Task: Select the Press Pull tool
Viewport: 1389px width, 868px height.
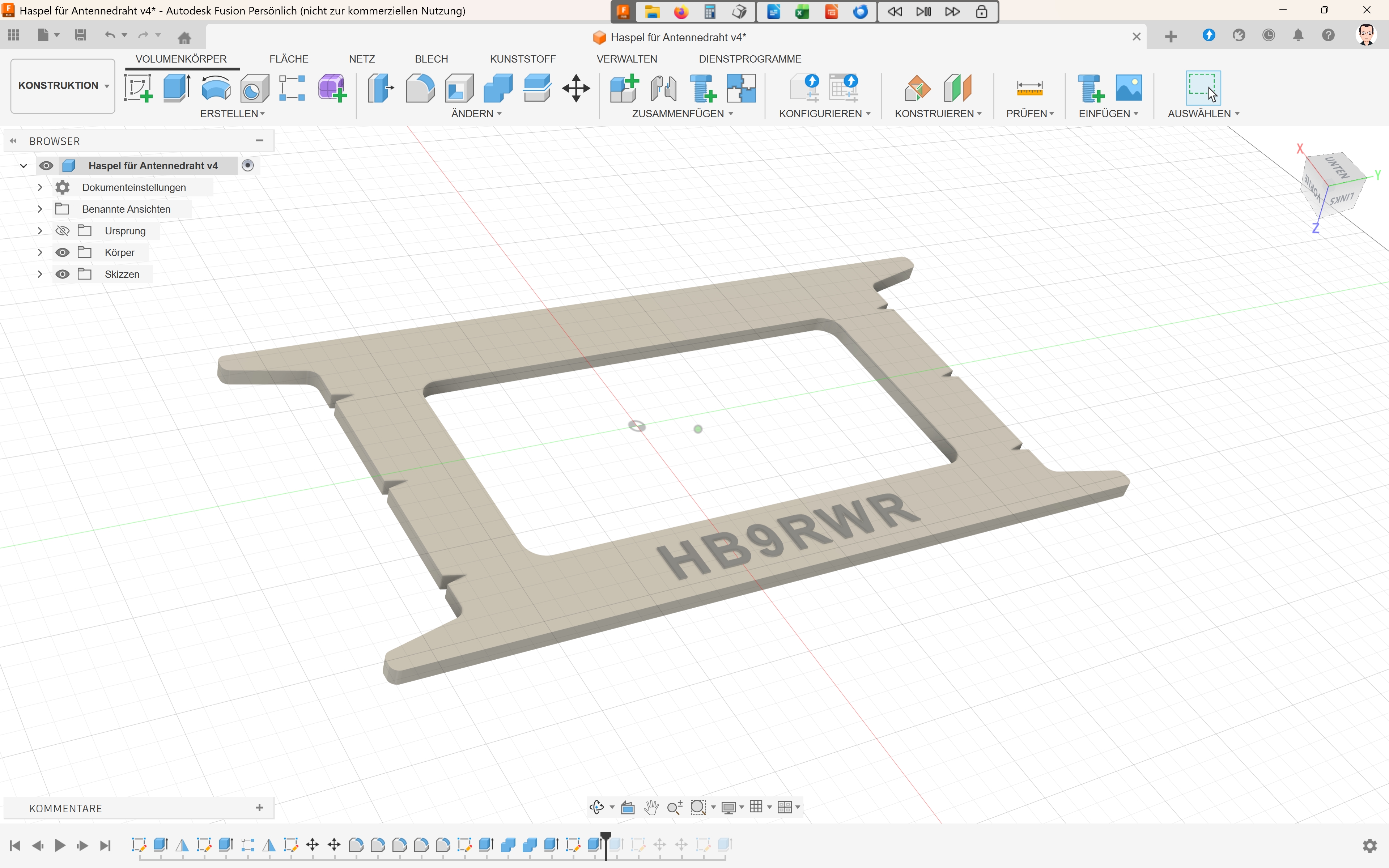Action: coord(381,88)
